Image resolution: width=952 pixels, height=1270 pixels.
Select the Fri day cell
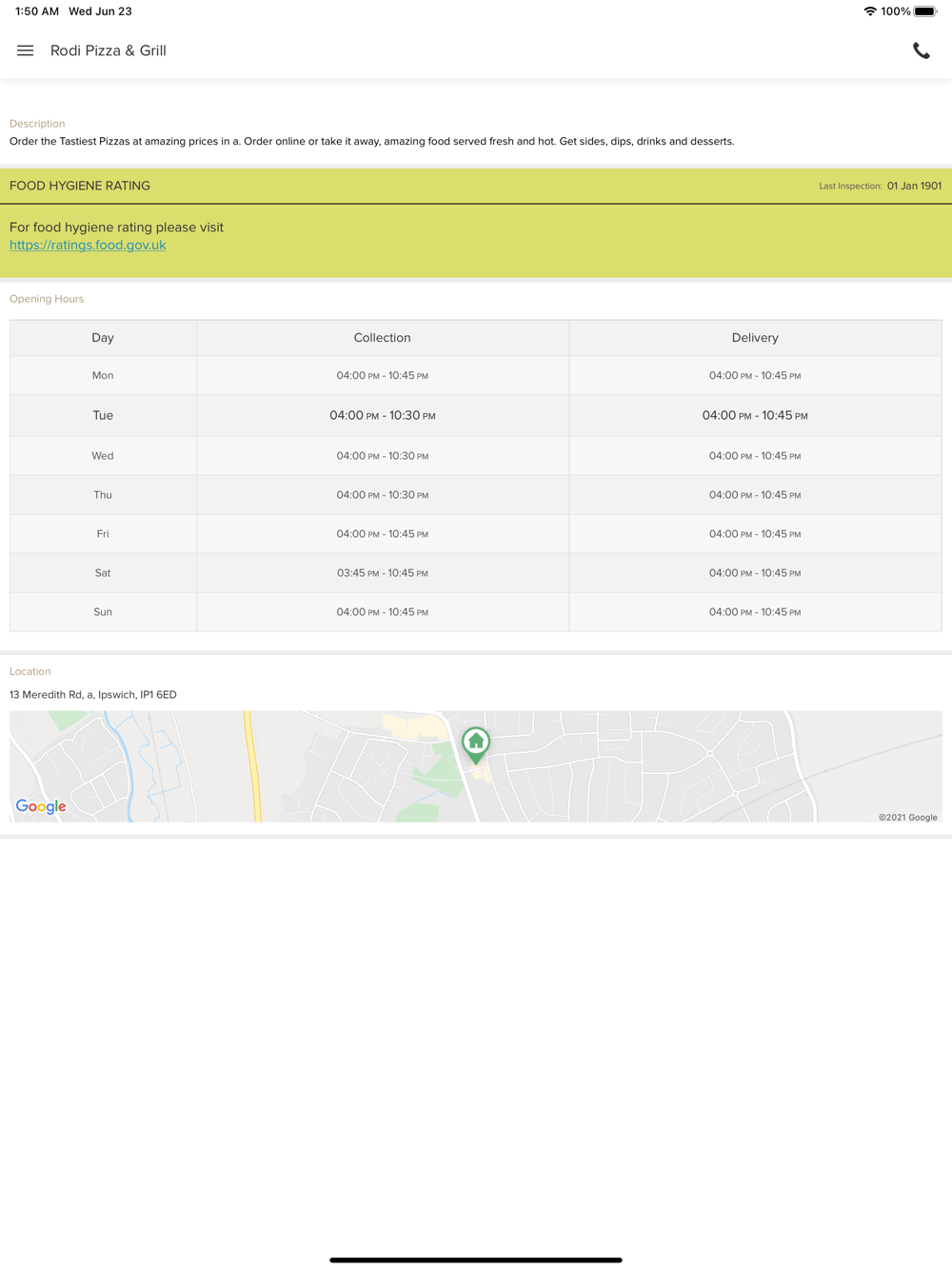pyautogui.click(x=103, y=534)
